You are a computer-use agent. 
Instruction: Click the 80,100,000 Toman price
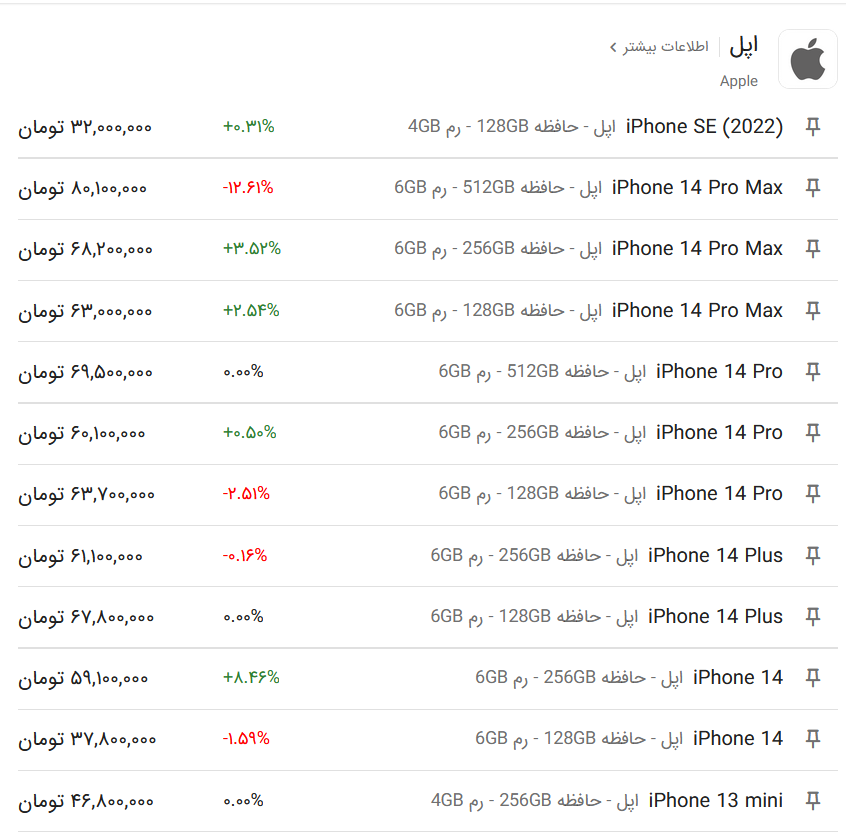[84, 188]
